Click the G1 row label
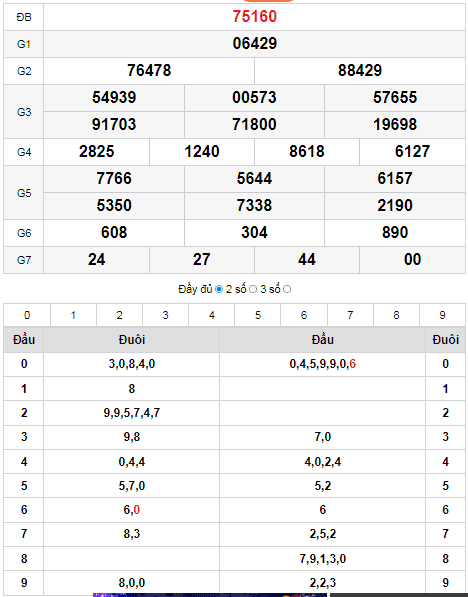Screen dimensions: 468x597 (24, 44)
